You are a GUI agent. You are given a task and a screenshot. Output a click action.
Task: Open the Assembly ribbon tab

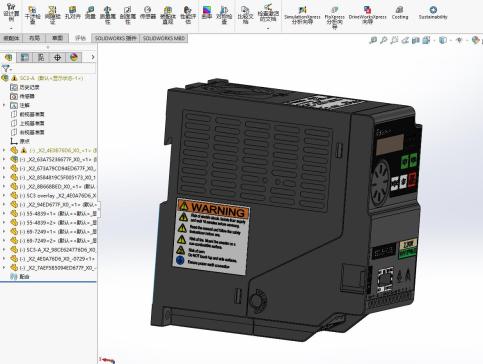coord(11,38)
